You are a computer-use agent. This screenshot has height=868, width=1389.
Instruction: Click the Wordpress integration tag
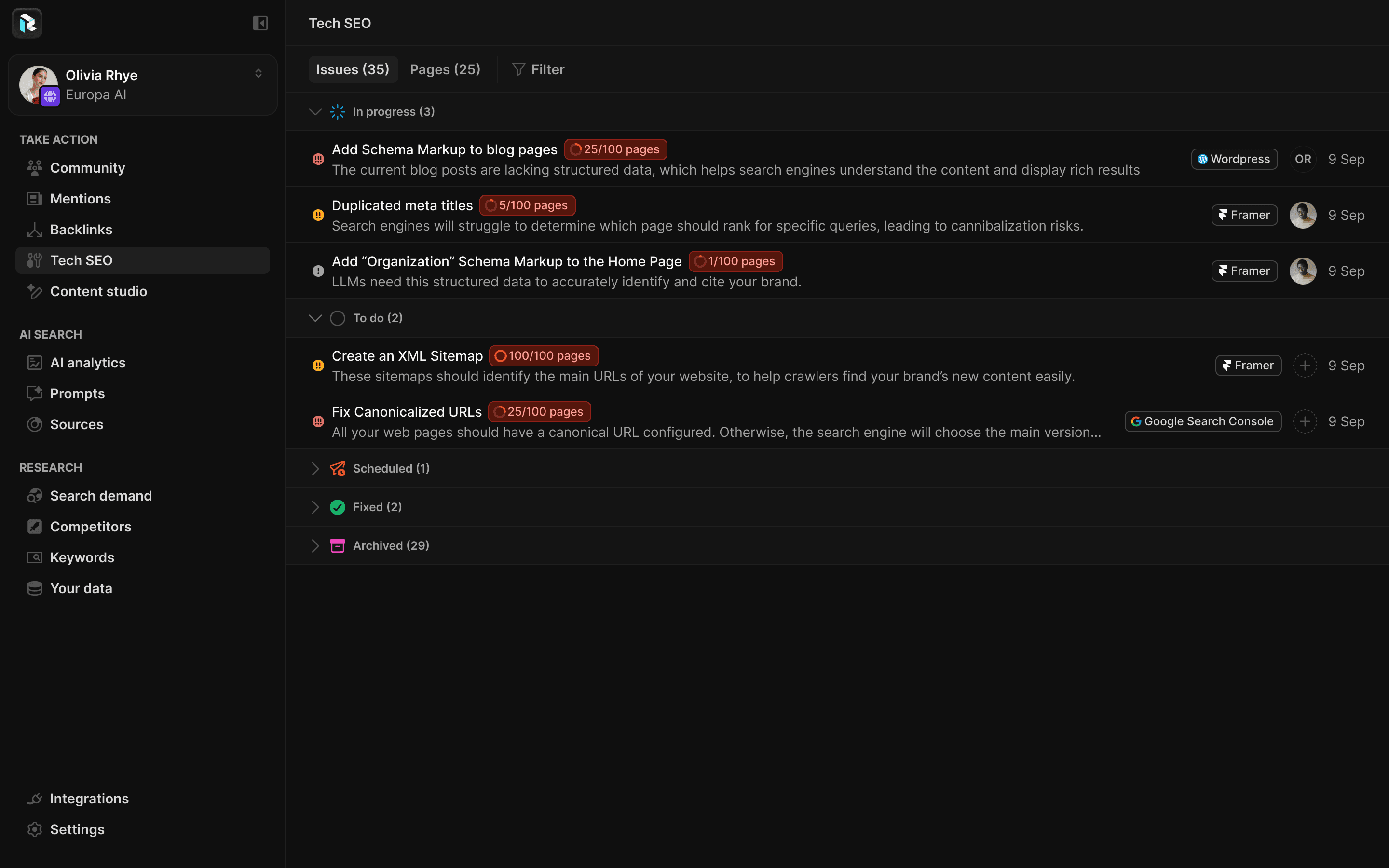[x=1234, y=159]
